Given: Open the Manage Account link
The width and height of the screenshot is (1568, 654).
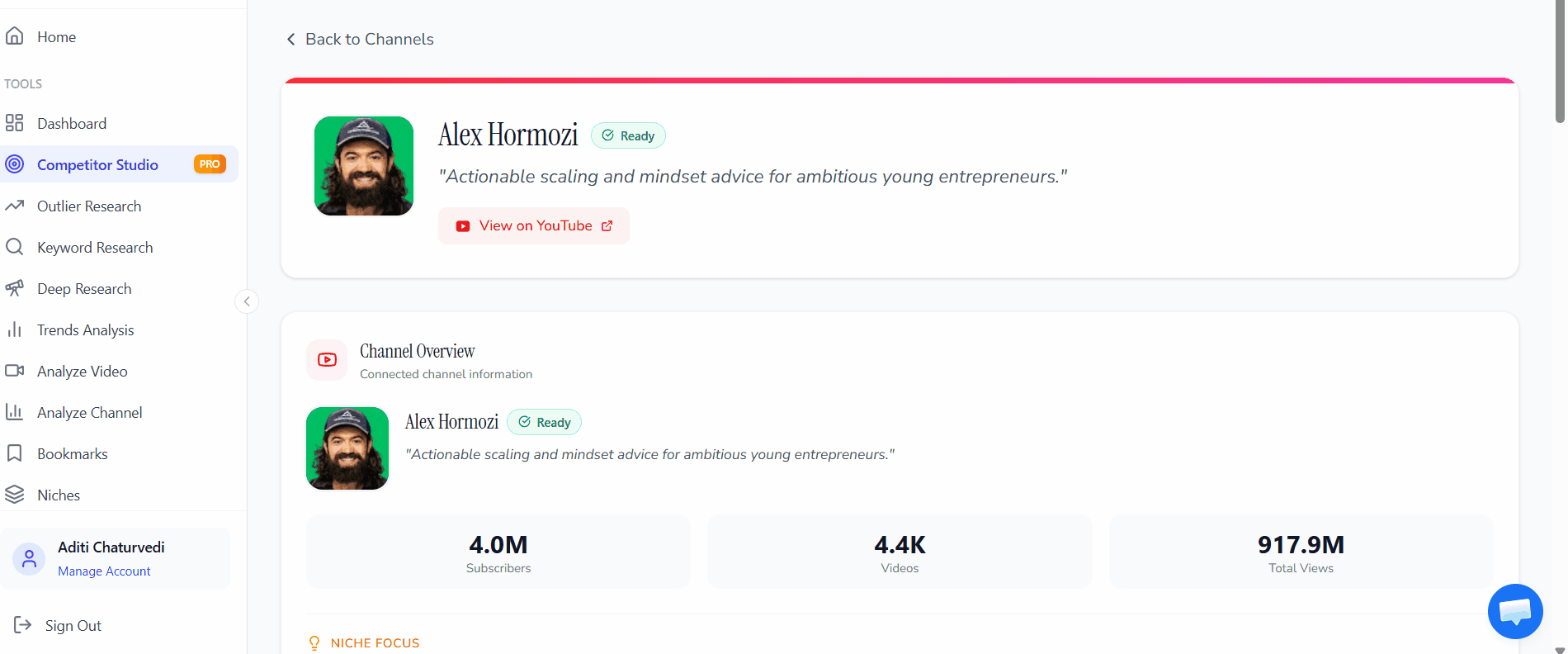Looking at the screenshot, I should (104, 571).
